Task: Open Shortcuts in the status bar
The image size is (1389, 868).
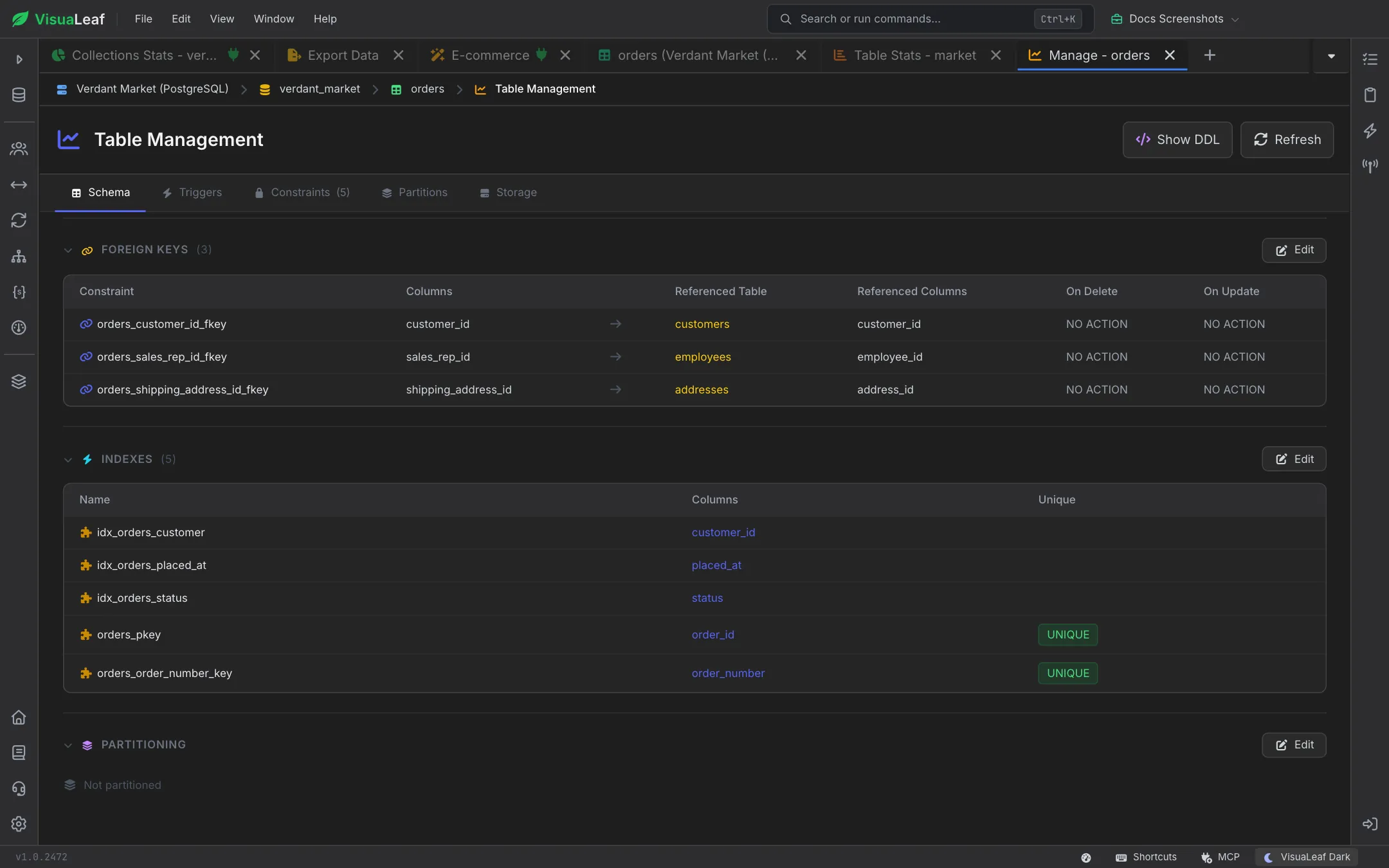Action: click(1147, 857)
